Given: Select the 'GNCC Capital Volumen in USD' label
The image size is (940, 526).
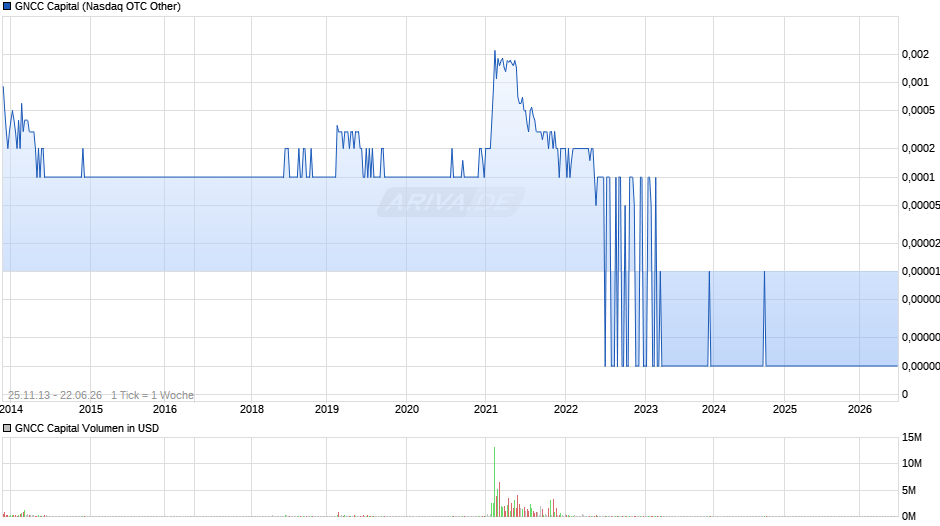Looking at the screenshot, I should pyautogui.click(x=87, y=428).
